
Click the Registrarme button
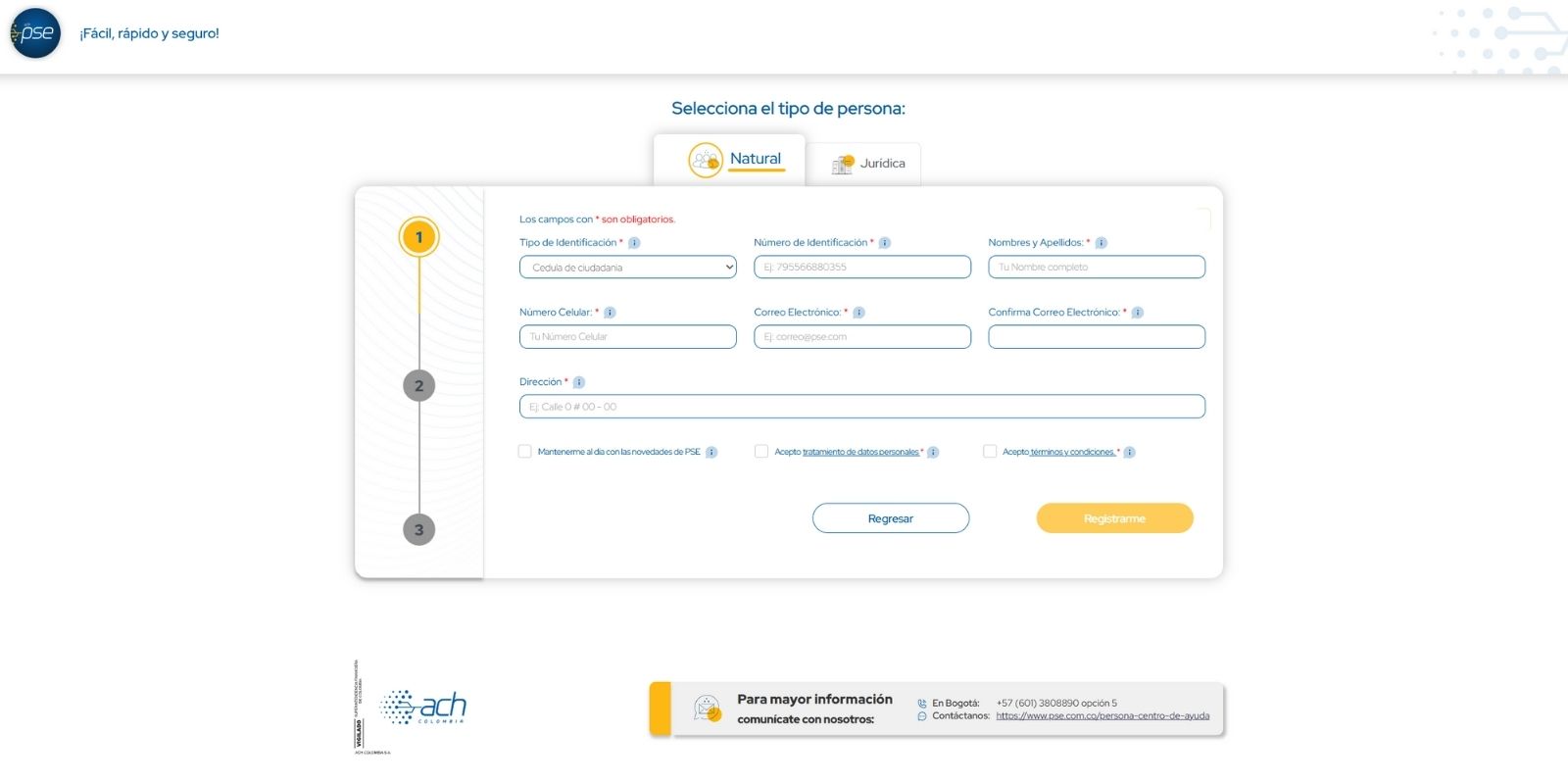pyautogui.click(x=1114, y=518)
